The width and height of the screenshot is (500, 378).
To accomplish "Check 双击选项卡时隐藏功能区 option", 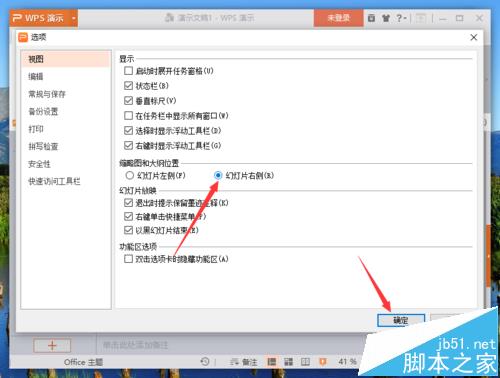I will pyautogui.click(x=128, y=259).
